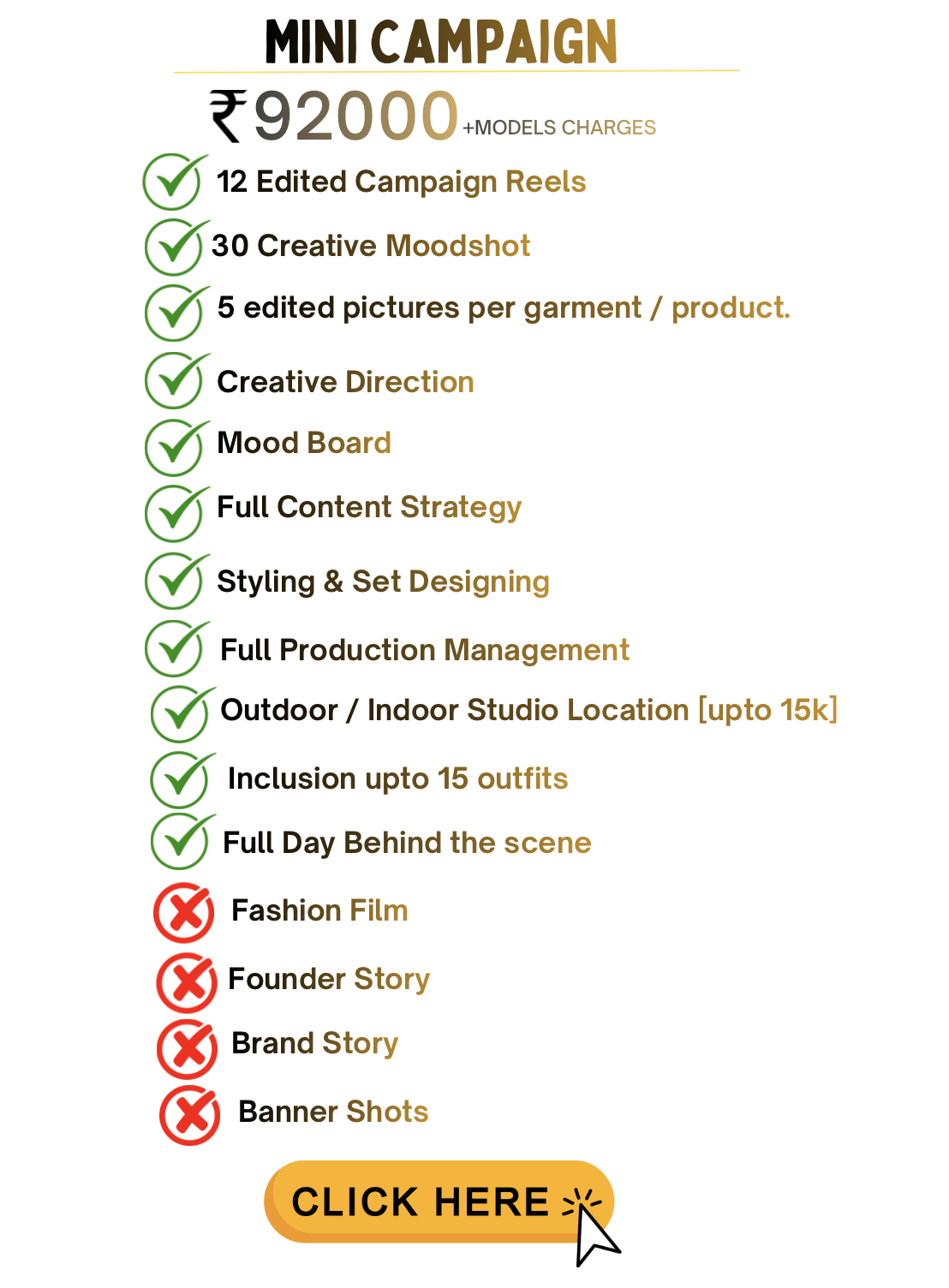949x1288 pixels.
Task: Click the rupee symbol icon before the price
Action: (x=228, y=116)
